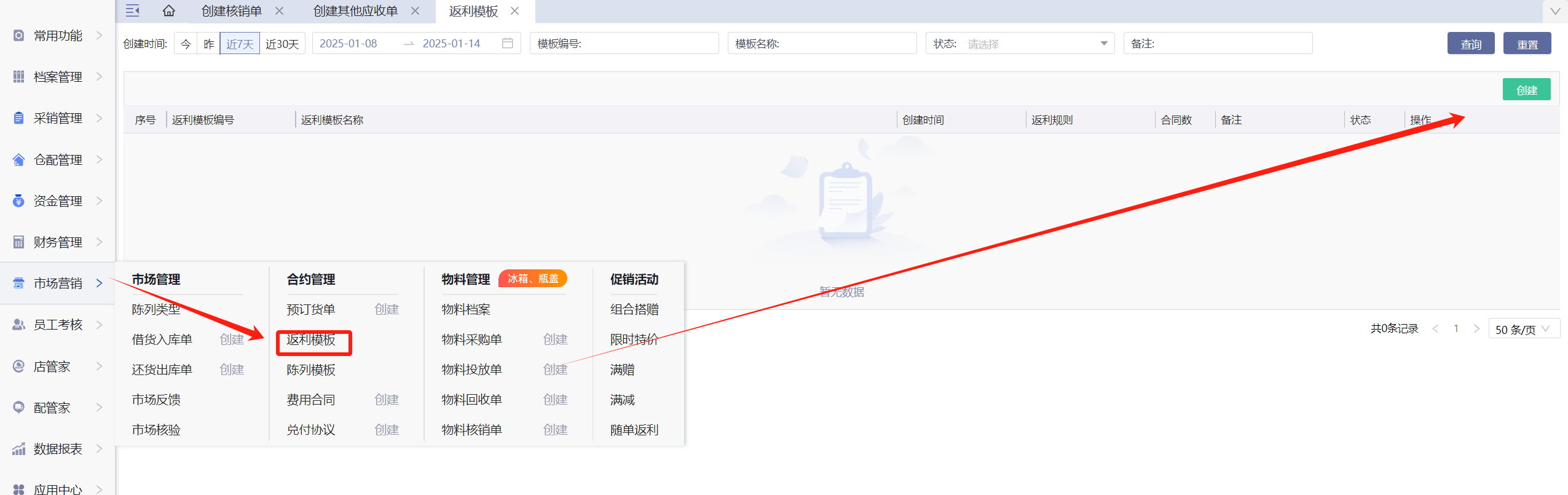This screenshot has width=1568, height=495.
Task: Select the 近7天 time range option
Action: coord(240,44)
